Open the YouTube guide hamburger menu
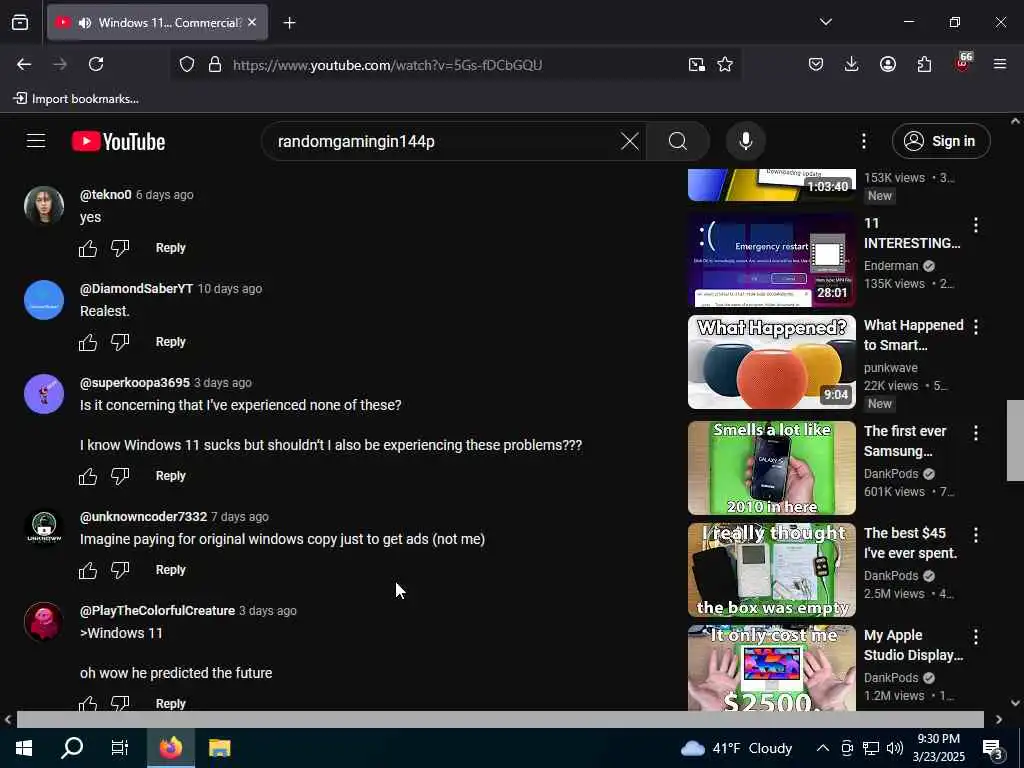The height and width of the screenshot is (768, 1024). pyautogui.click(x=36, y=141)
